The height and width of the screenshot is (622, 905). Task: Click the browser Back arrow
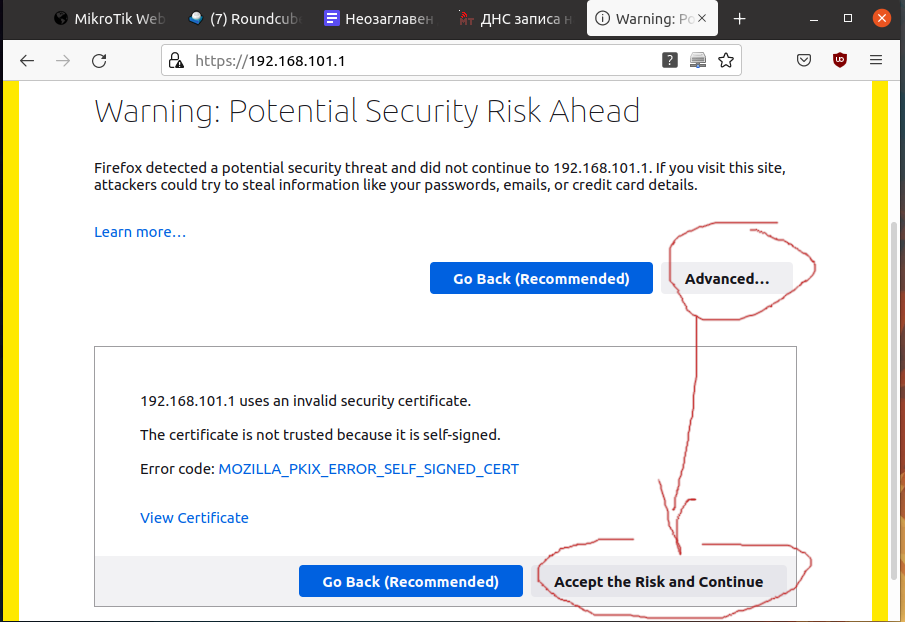pos(27,61)
